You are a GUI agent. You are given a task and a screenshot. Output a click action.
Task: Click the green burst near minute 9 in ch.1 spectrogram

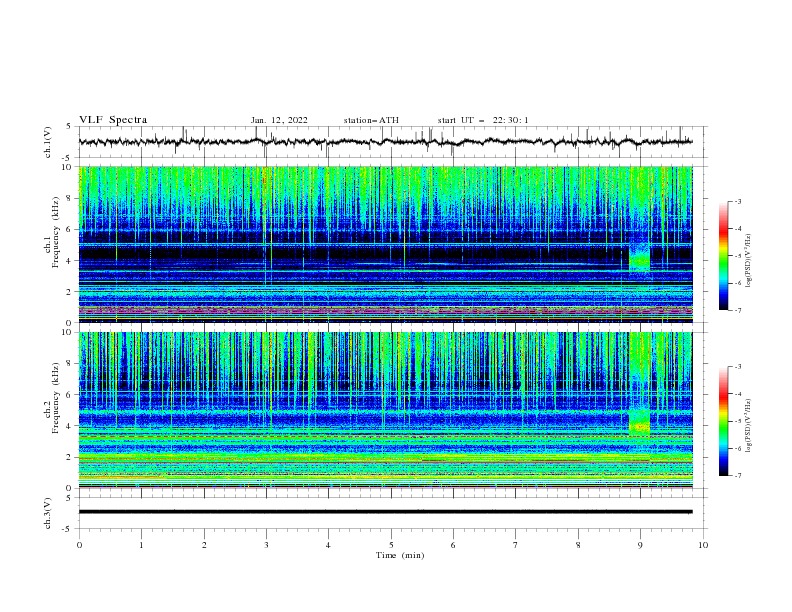639,258
